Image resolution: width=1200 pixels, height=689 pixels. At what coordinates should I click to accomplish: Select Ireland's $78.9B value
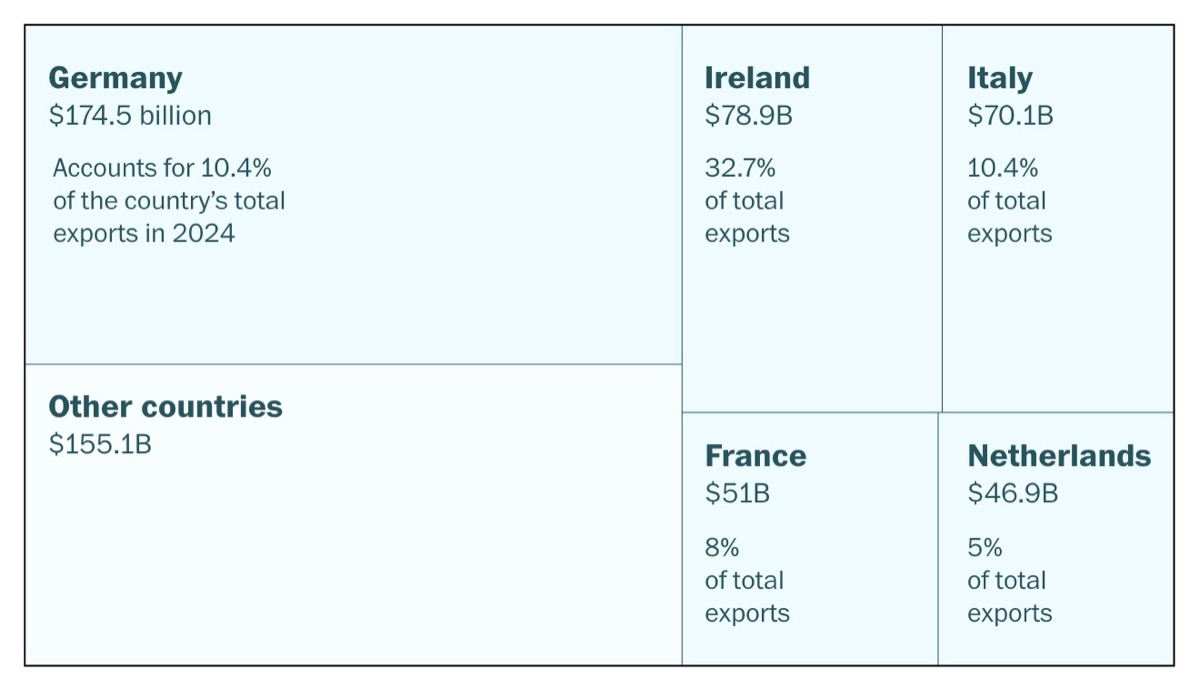point(748,116)
